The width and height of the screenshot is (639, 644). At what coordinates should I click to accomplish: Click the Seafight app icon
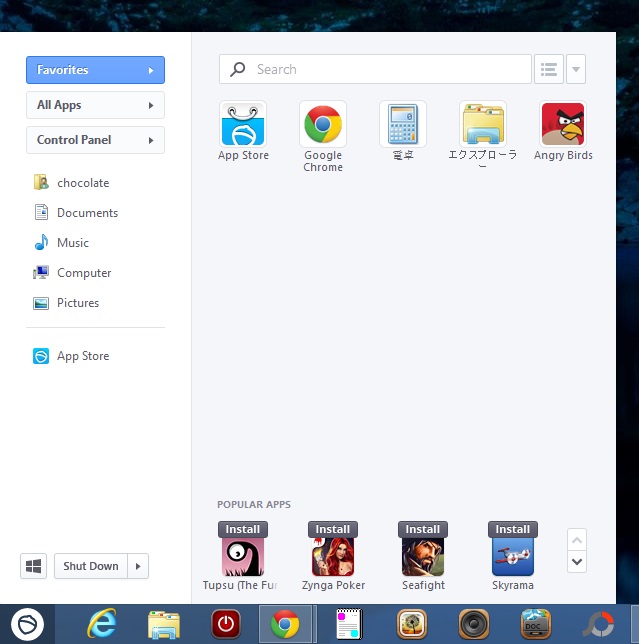[x=423, y=557]
